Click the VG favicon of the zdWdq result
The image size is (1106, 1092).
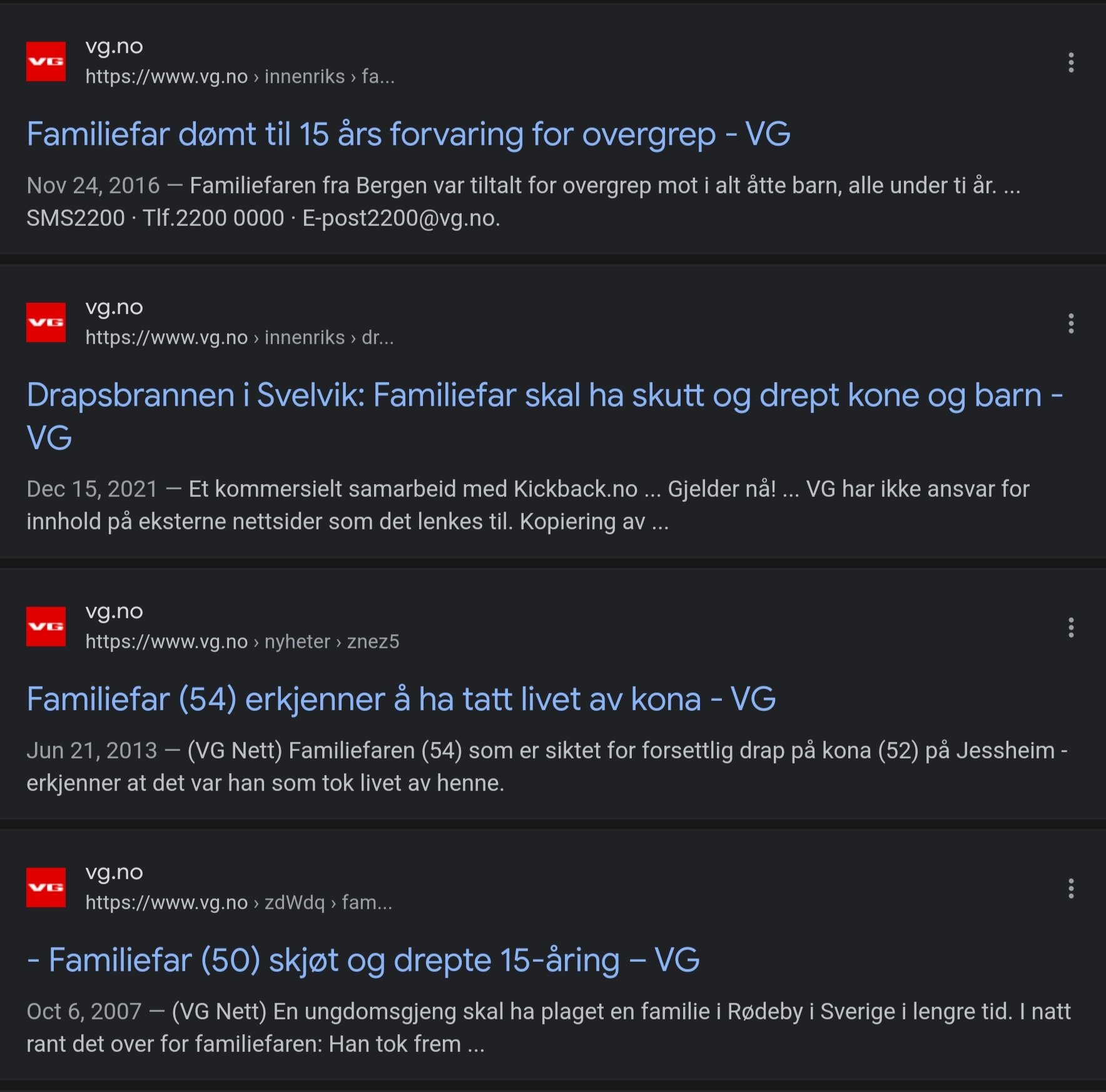tap(46, 887)
